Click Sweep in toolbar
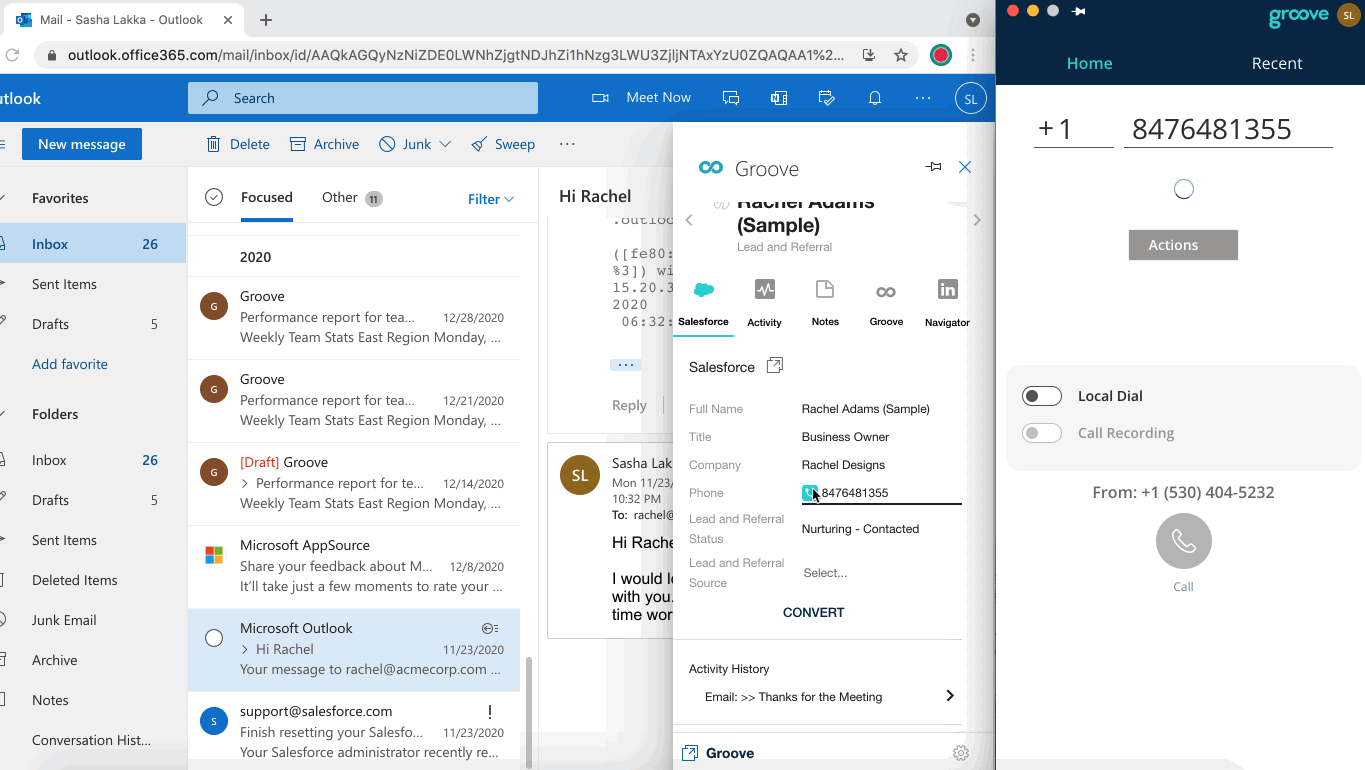This screenshot has height=770, width=1365. click(x=503, y=144)
